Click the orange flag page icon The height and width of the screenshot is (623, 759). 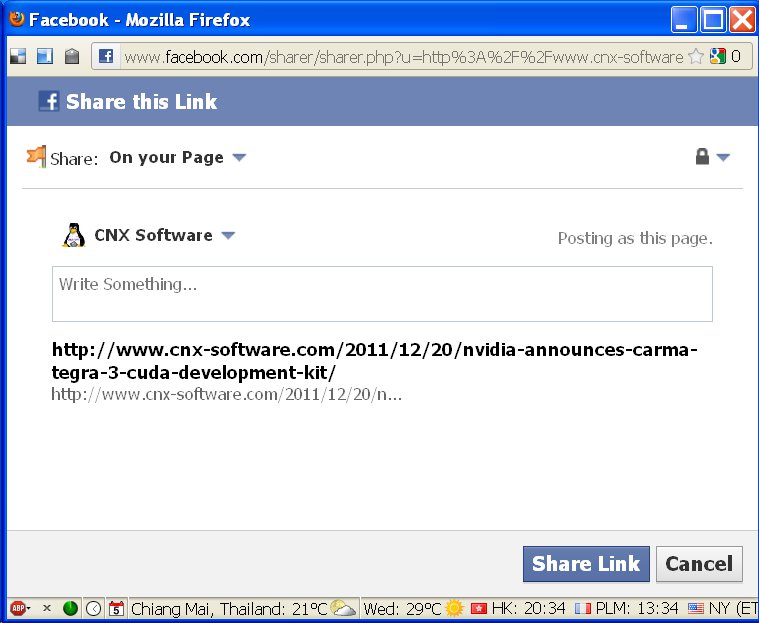(37, 156)
